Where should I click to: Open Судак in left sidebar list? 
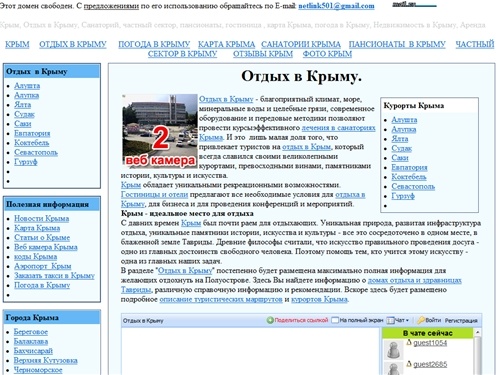point(24,114)
